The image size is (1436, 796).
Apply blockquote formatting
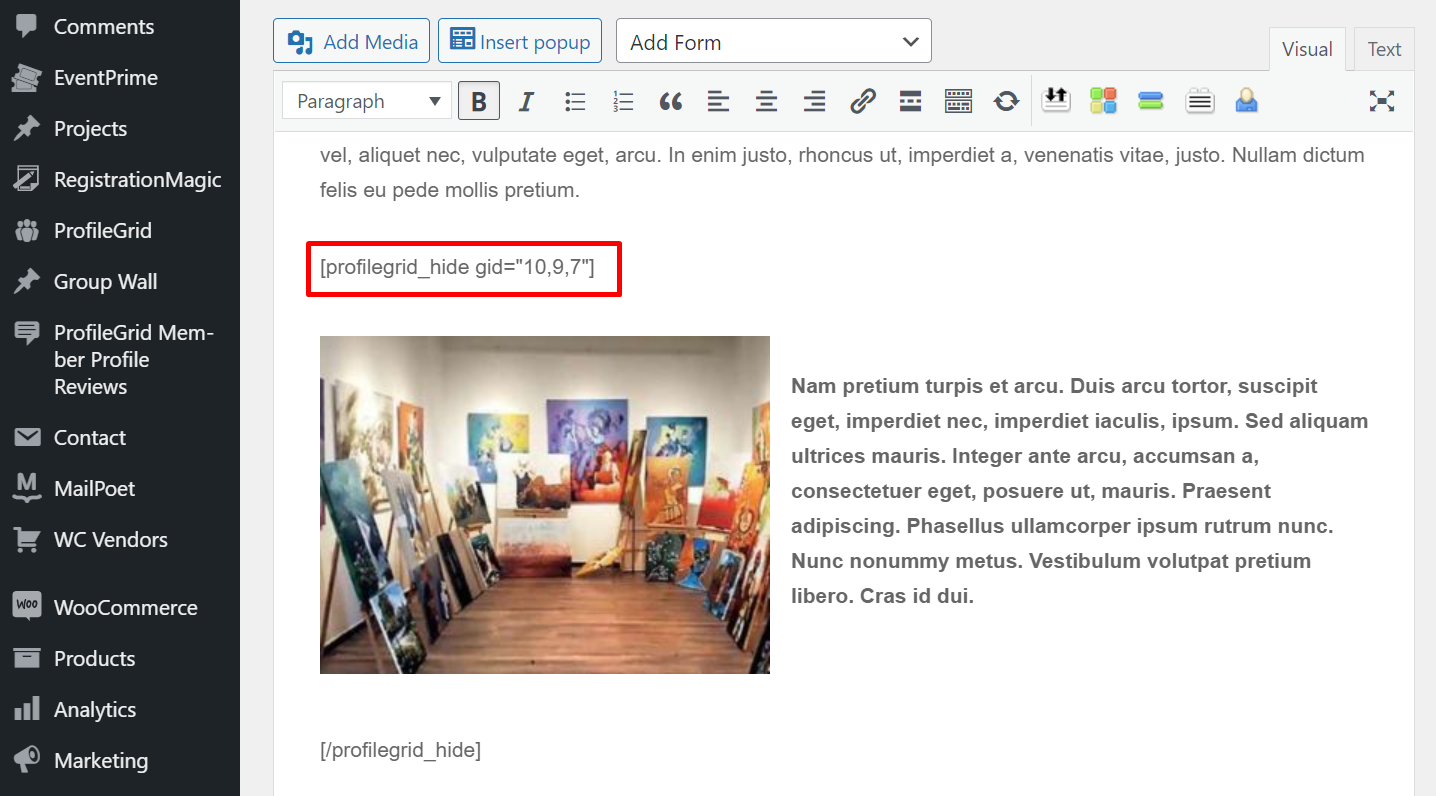point(671,101)
